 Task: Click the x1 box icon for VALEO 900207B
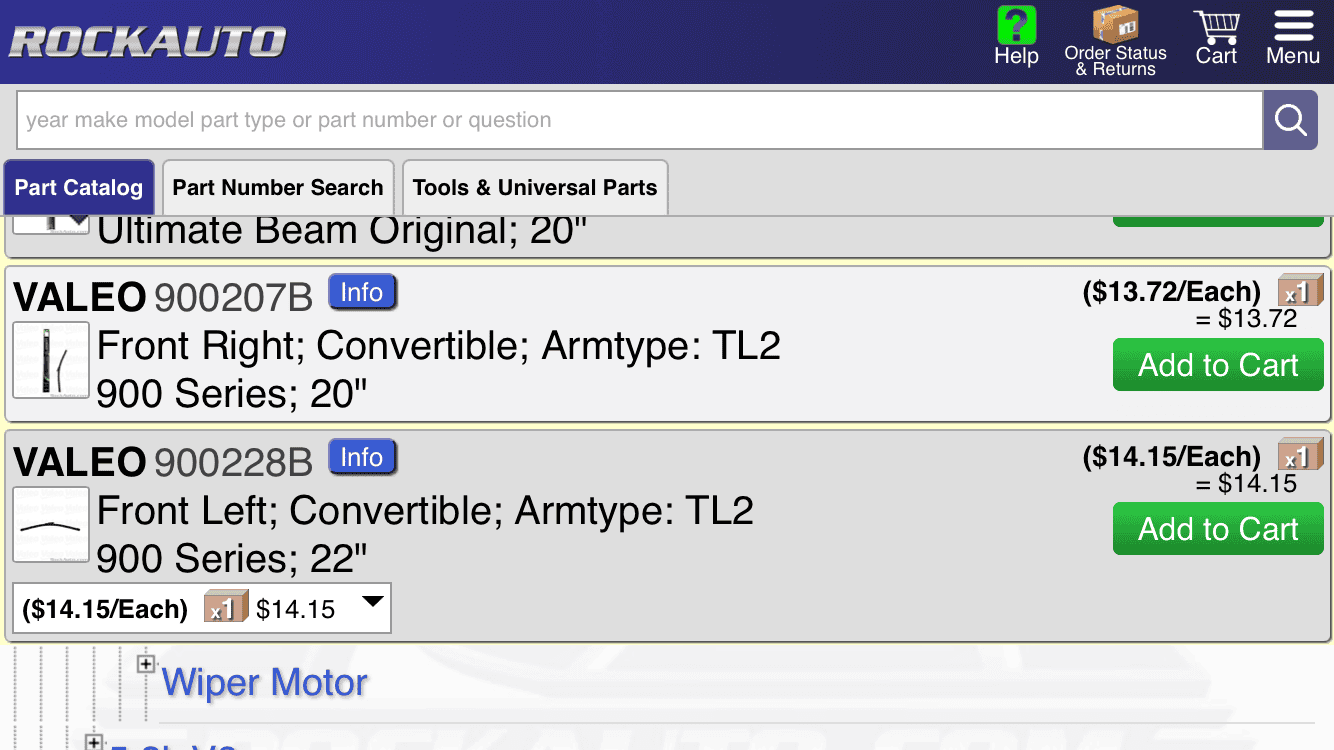[x=1300, y=291]
